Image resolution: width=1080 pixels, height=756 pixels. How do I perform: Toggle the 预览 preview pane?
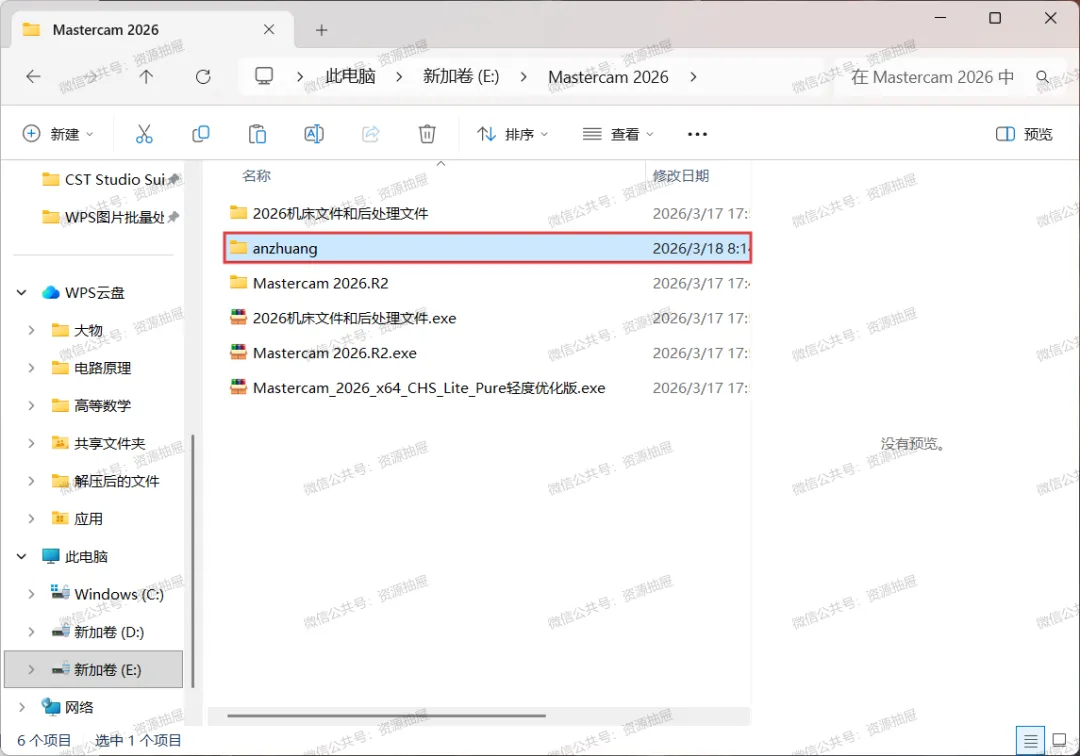click(x=1024, y=134)
